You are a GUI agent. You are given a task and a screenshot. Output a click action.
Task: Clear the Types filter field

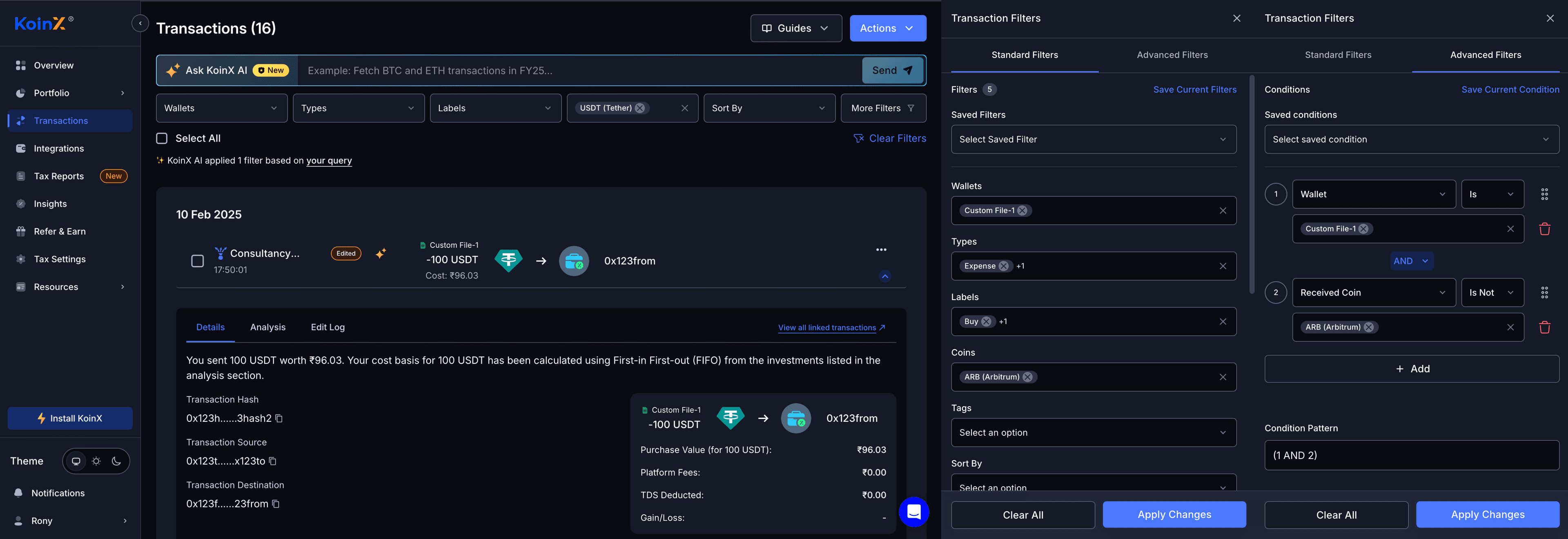pos(1222,266)
